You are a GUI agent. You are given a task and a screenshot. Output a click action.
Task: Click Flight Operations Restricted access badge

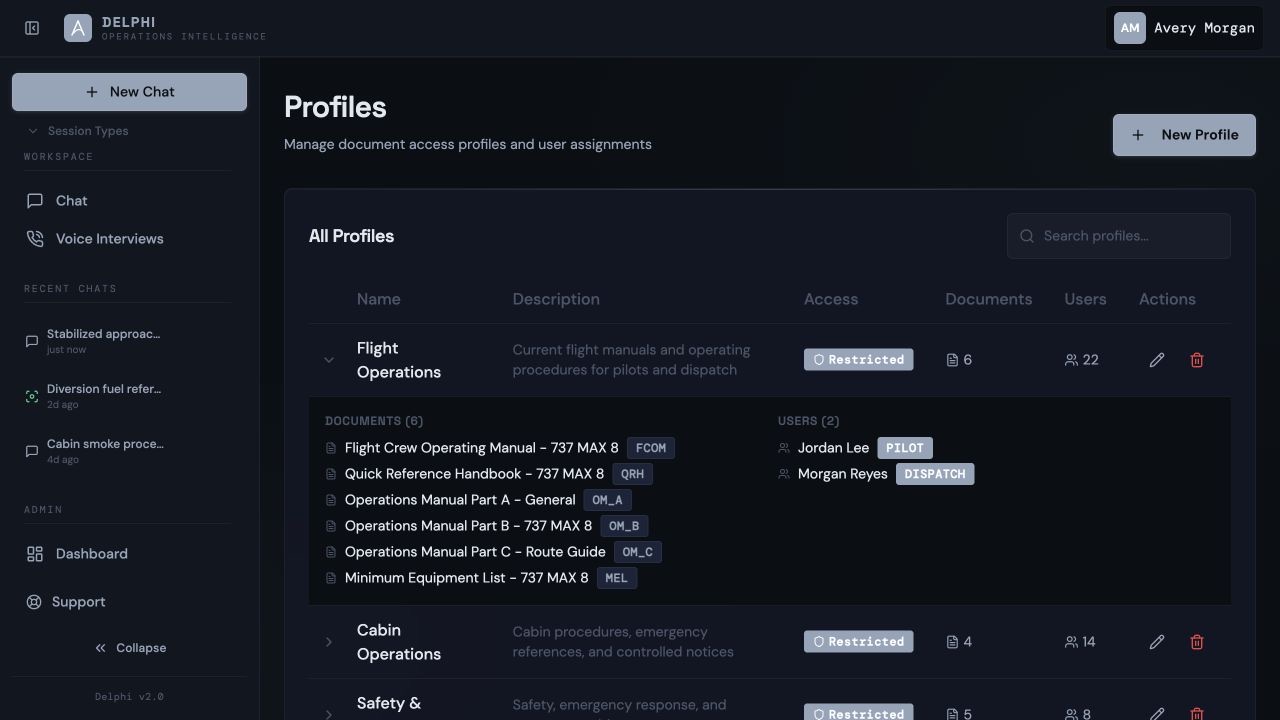pyautogui.click(x=858, y=360)
